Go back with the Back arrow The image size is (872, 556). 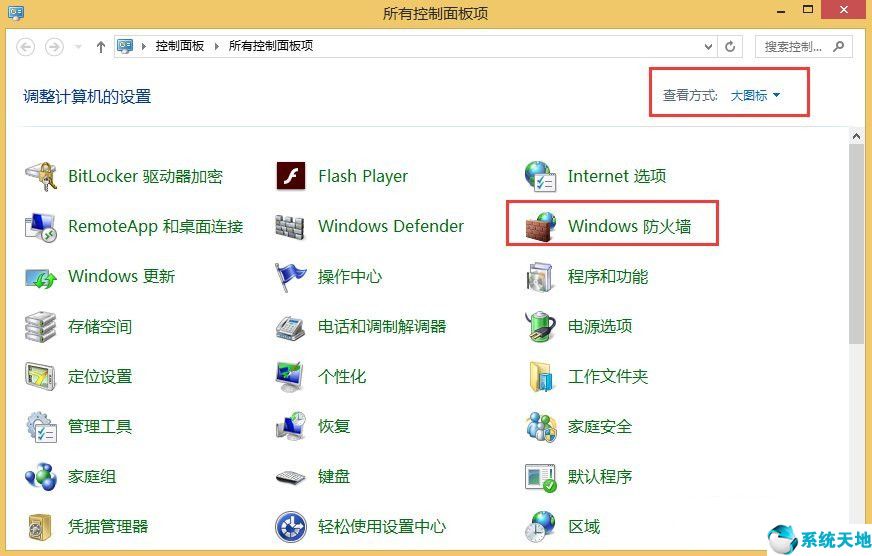26,47
